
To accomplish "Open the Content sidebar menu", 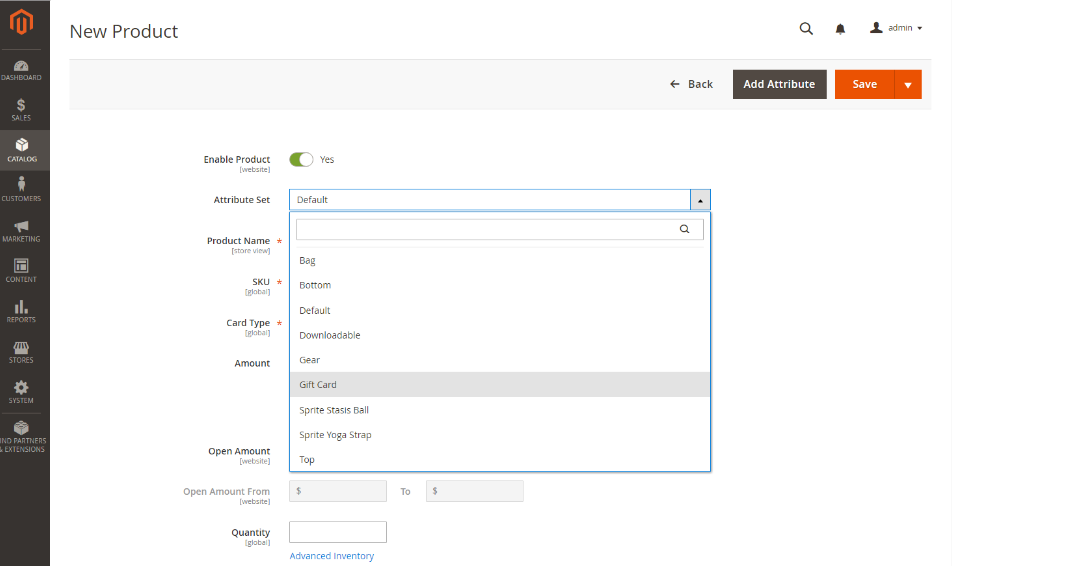I will 21,271.
